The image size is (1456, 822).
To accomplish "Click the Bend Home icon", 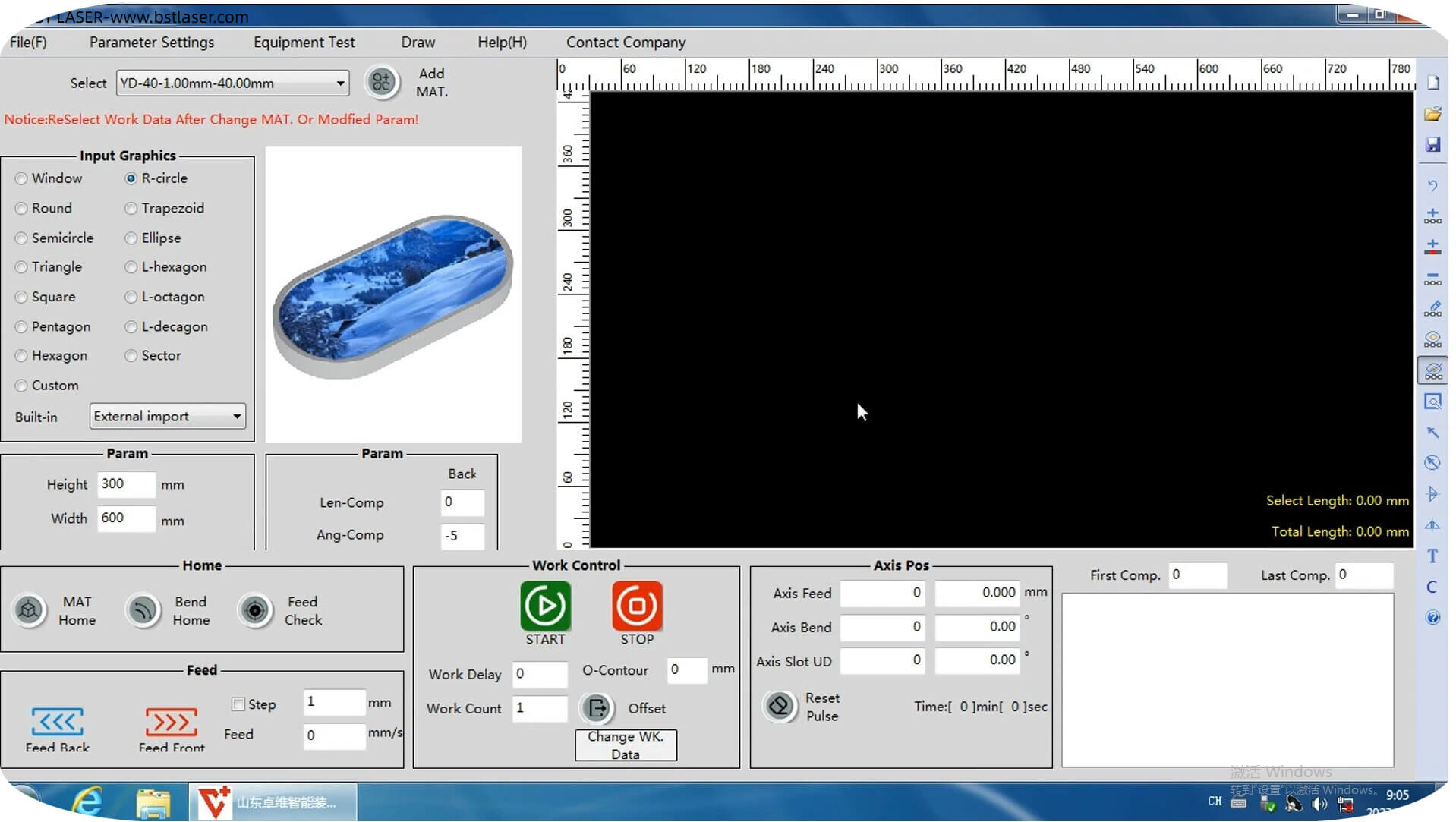I will [x=143, y=610].
